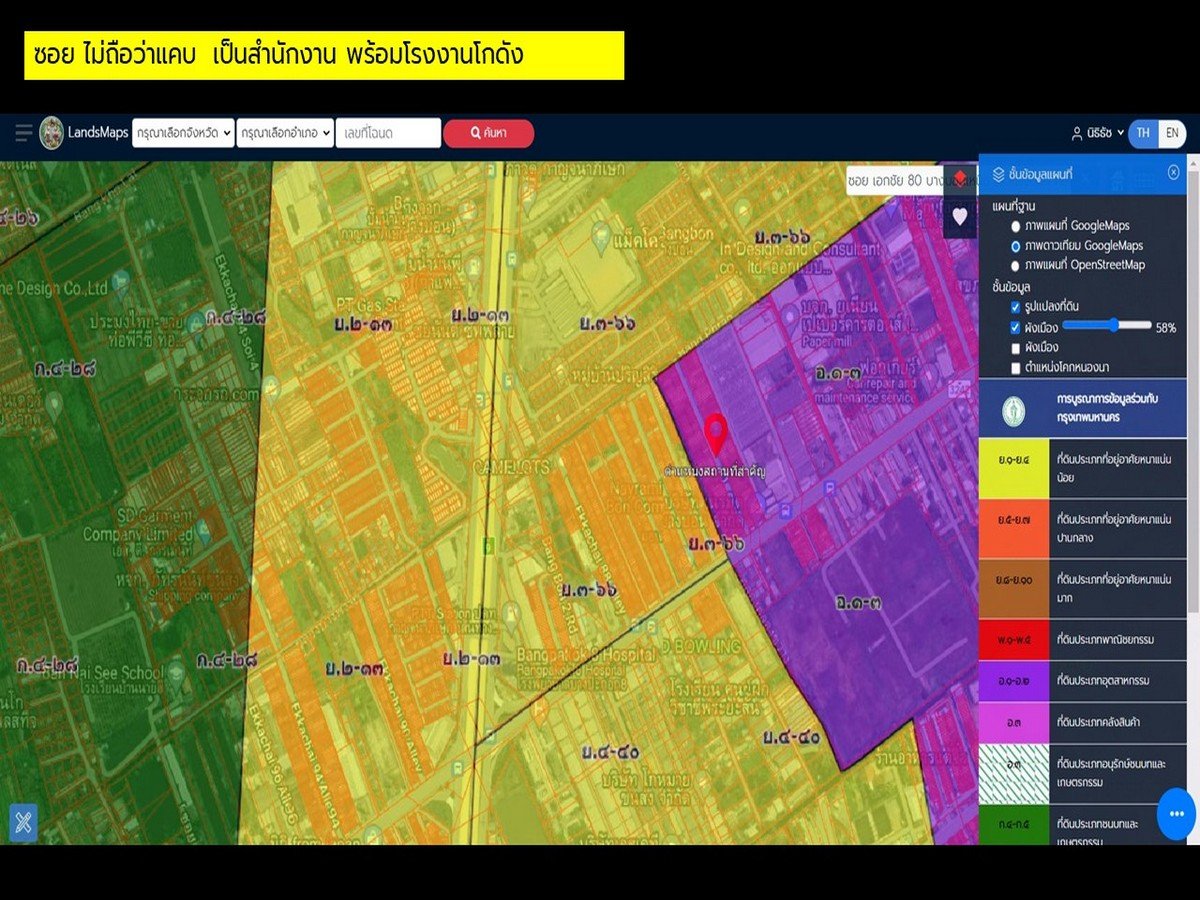
Task: Click the LandsMaps brand name text
Action: (x=98, y=133)
